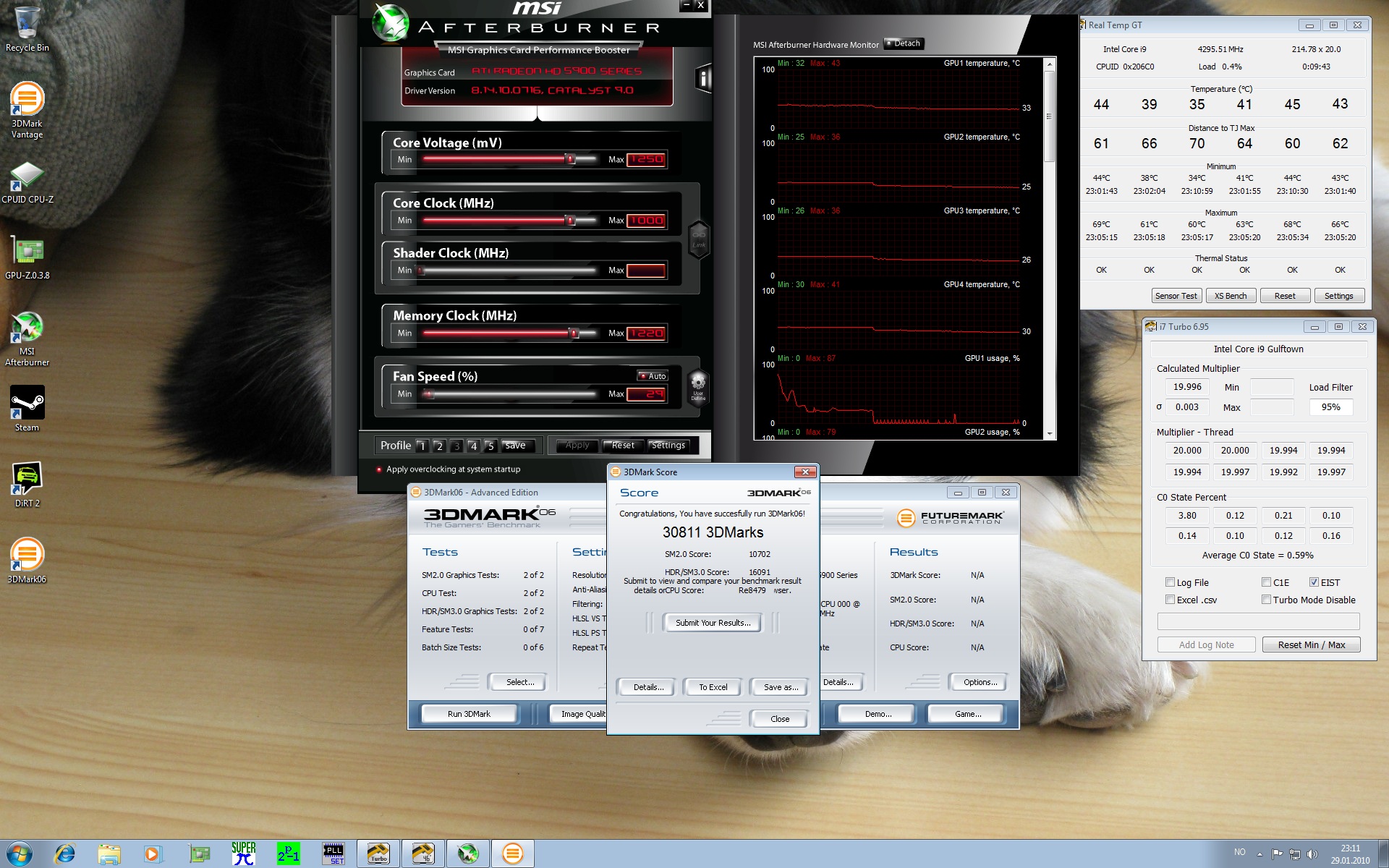Open the Recycle Bin desktop icon

coord(27,29)
